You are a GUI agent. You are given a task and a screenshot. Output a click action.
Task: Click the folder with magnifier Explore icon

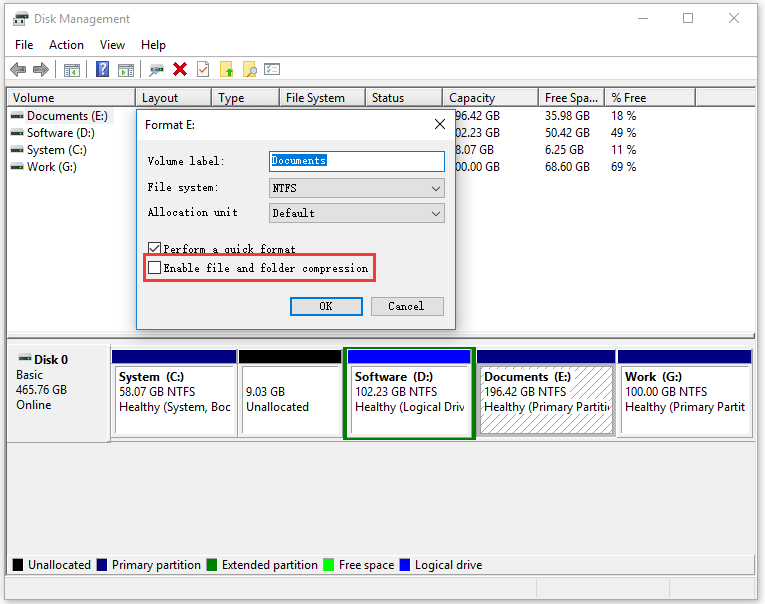249,69
